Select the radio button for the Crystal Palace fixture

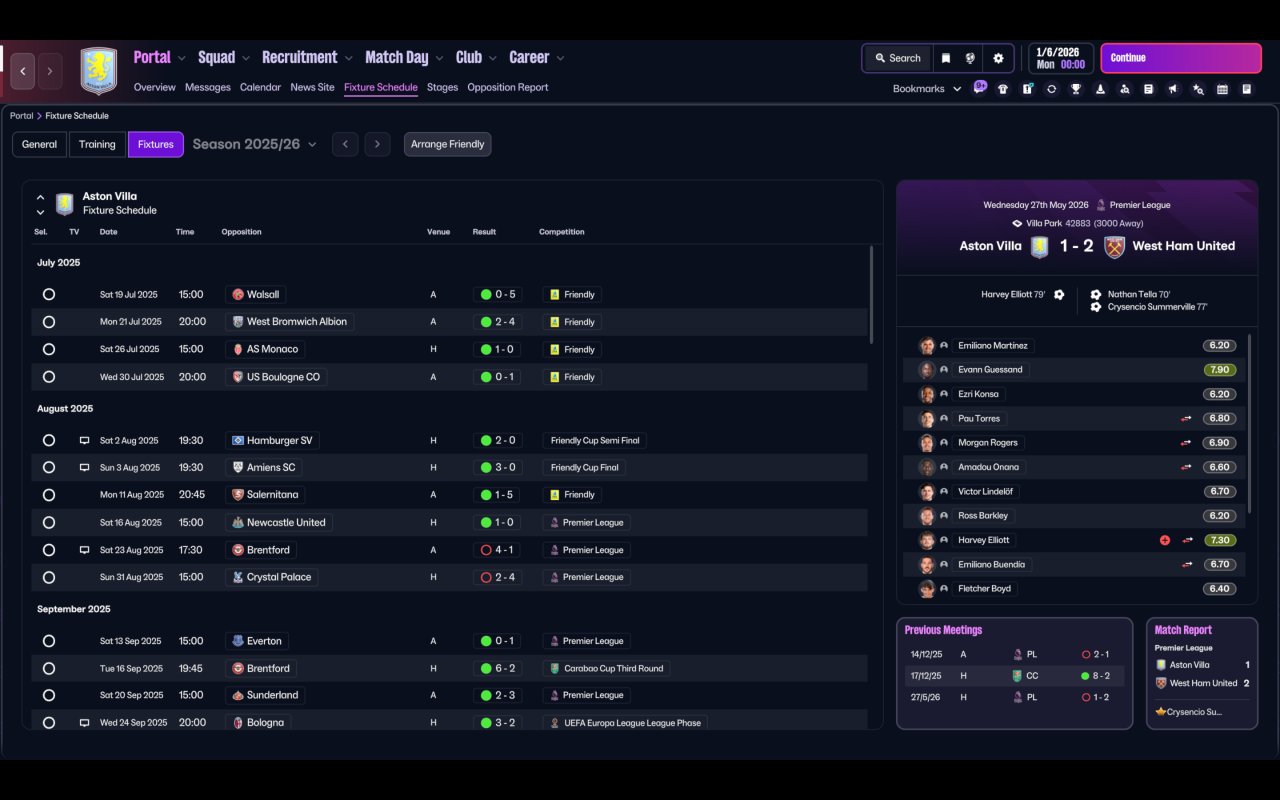click(x=49, y=577)
